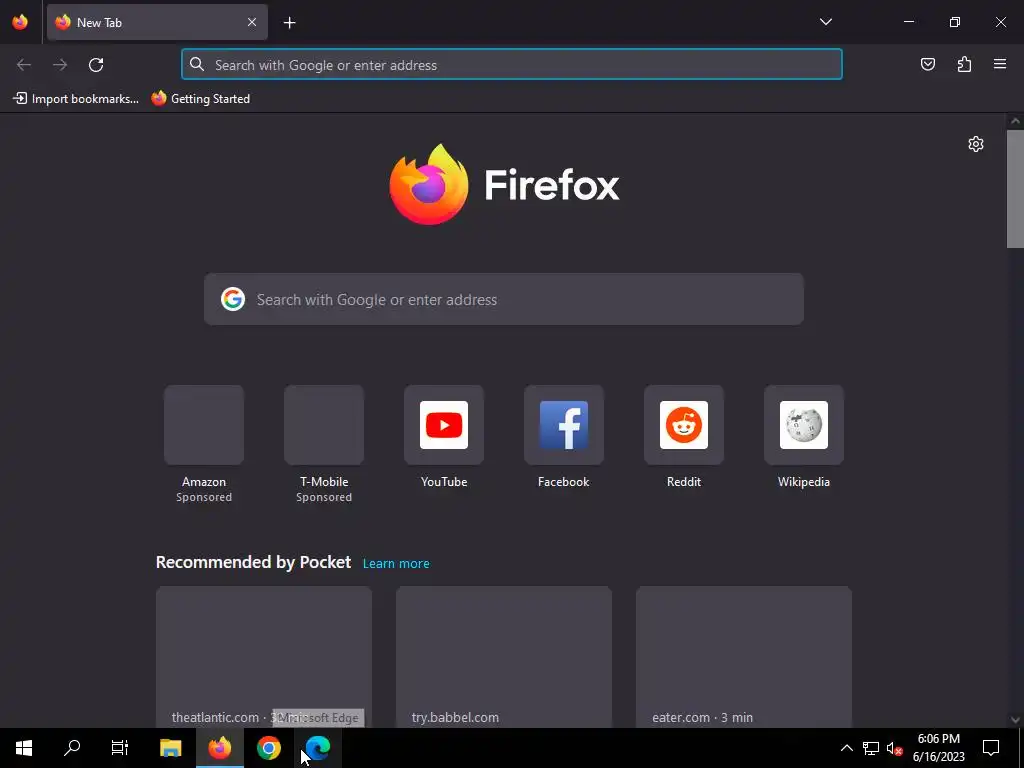Open the network status tray icon
Screen dimensions: 1024x768
(x=871, y=748)
